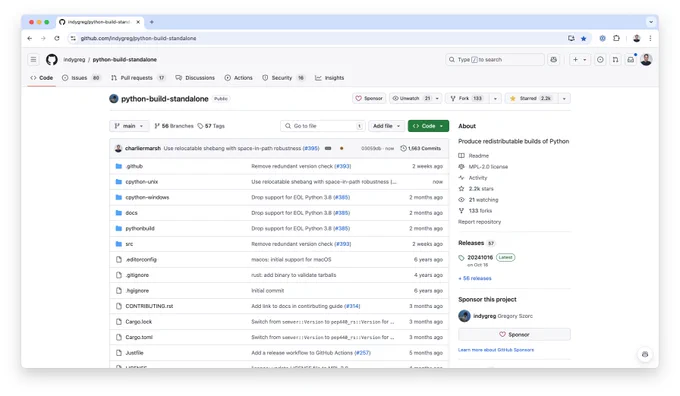
Task: Open the green Code dropdown
Action: (x=428, y=126)
